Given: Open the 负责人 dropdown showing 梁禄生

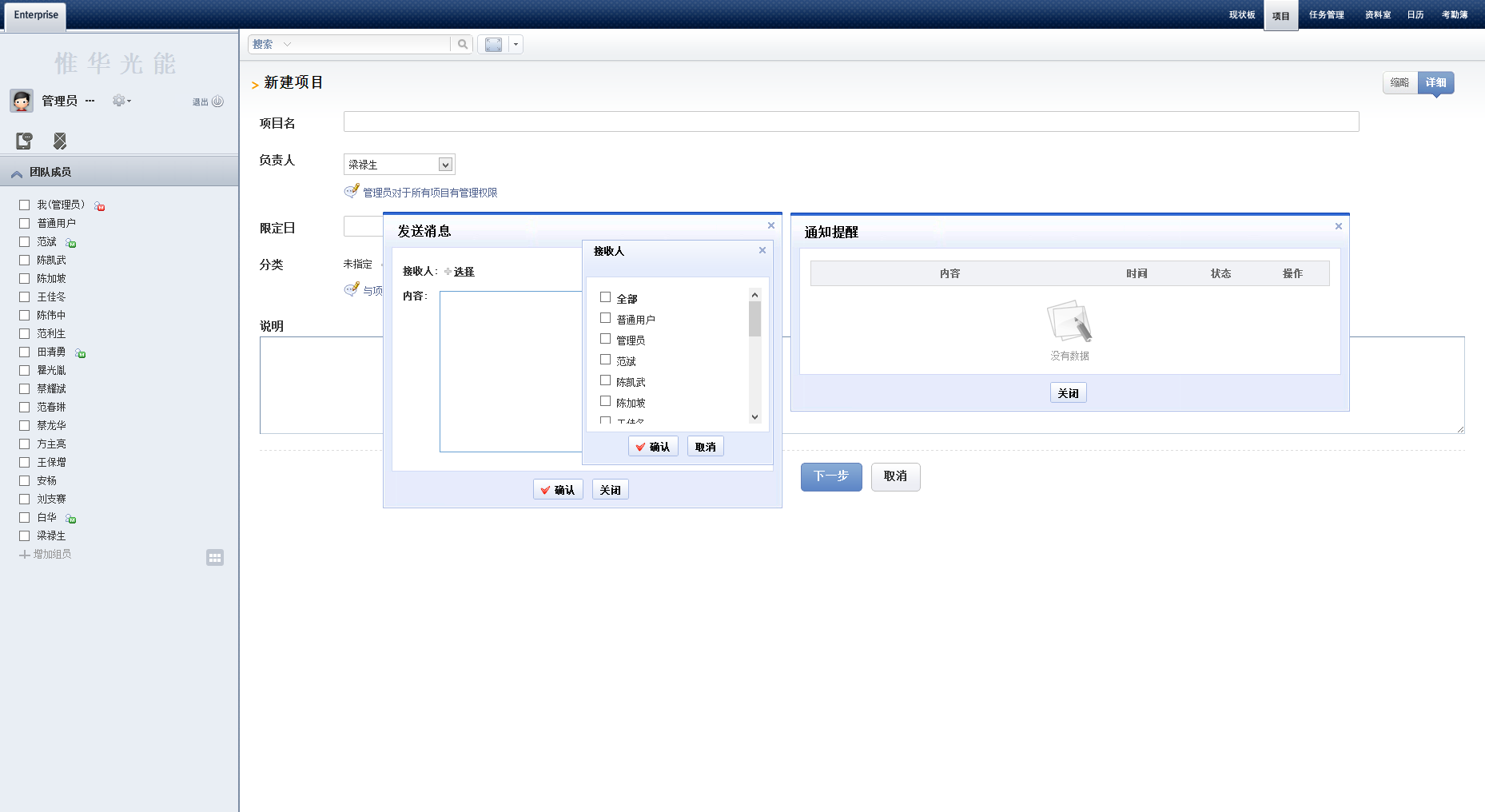Looking at the screenshot, I should coord(445,165).
